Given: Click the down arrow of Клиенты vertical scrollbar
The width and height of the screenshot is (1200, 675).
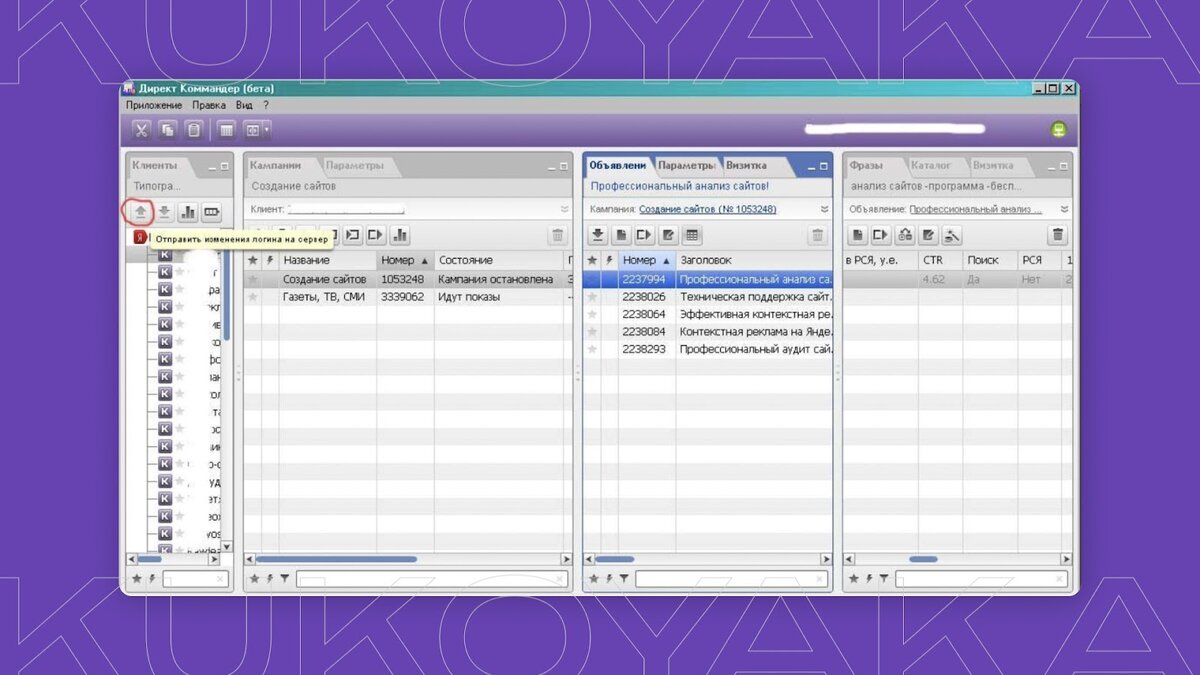Looking at the screenshot, I should click(x=226, y=547).
